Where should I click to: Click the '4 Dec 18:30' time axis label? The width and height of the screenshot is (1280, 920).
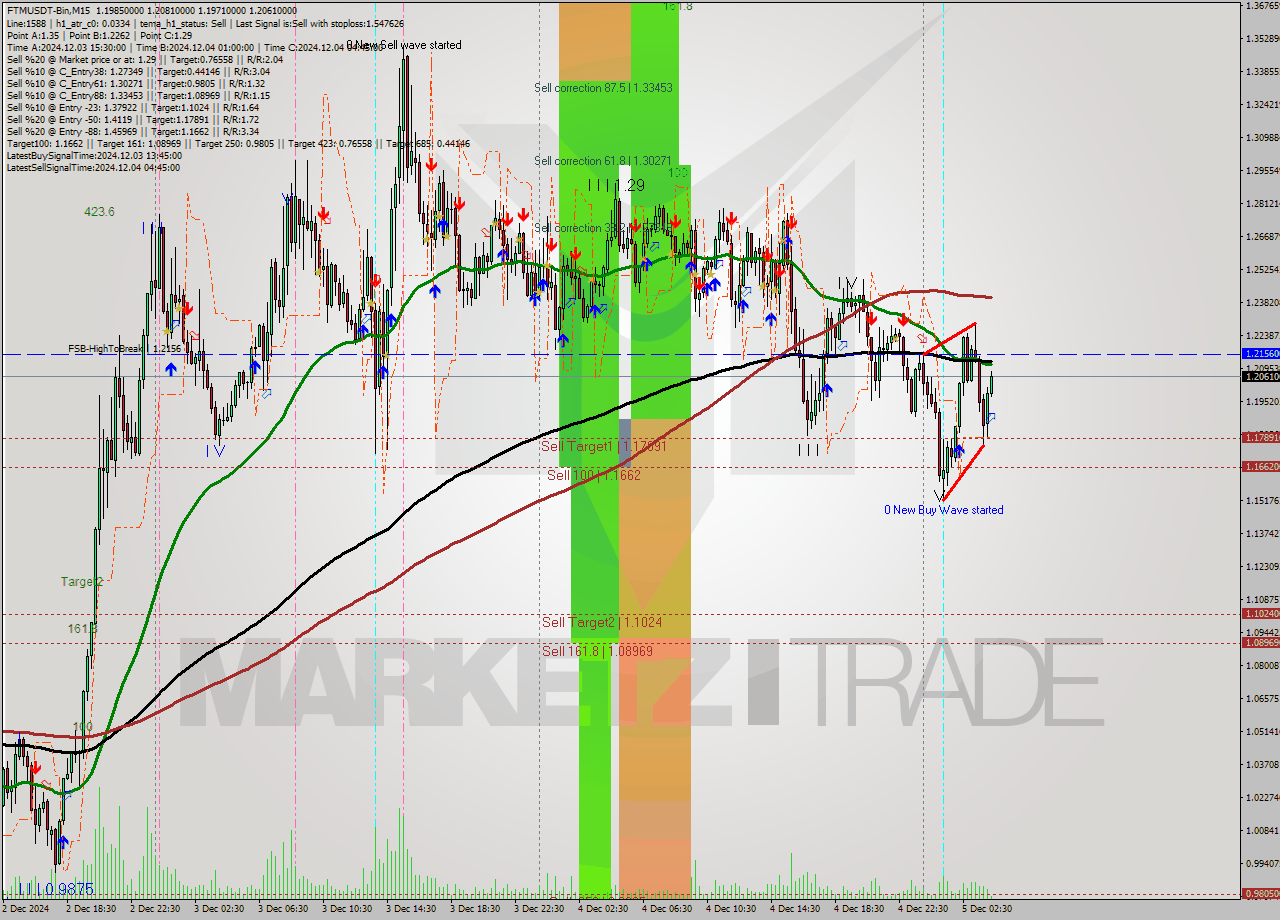pyautogui.click(x=859, y=910)
